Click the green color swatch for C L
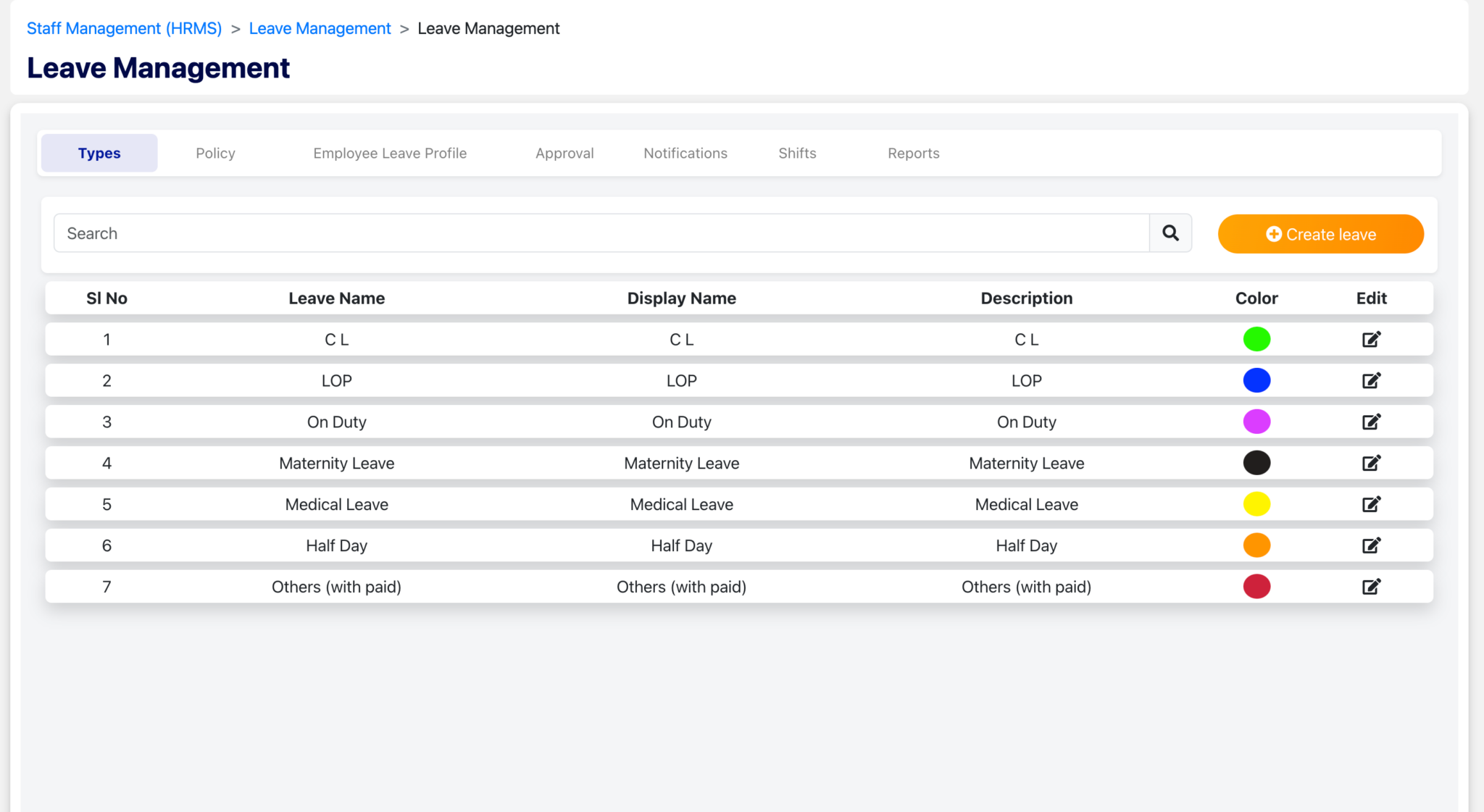The image size is (1484, 812). click(1256, 339)
